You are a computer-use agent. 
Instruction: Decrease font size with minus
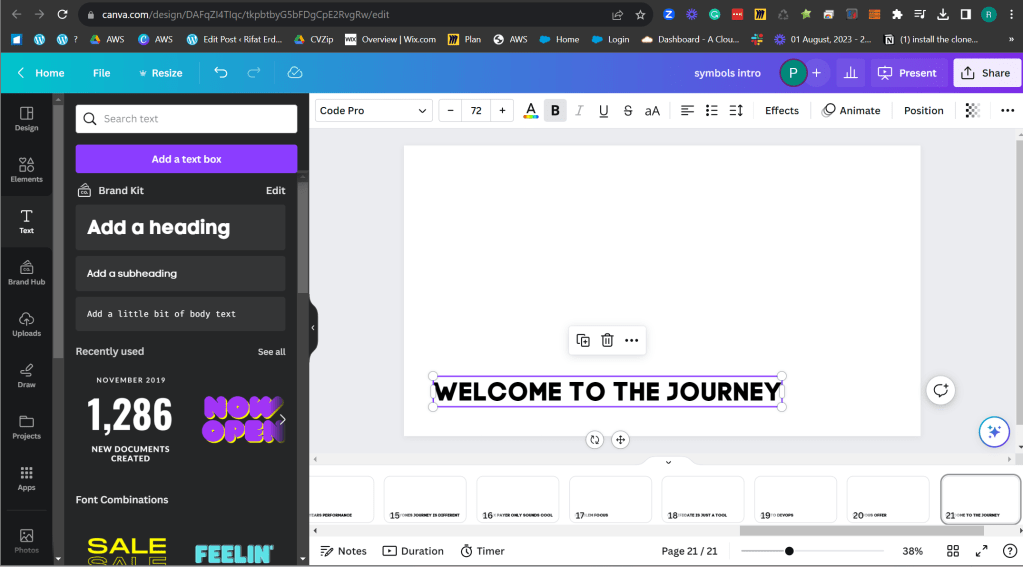coord(450,111)
